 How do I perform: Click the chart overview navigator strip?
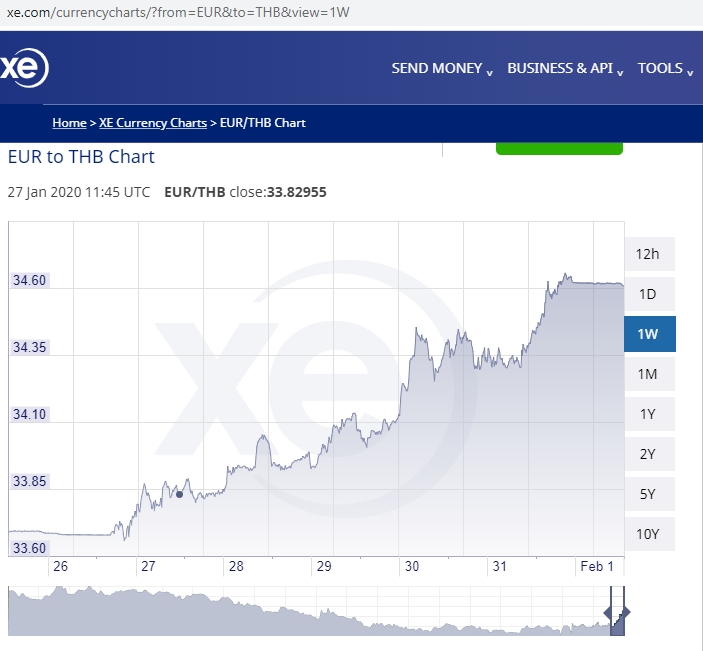pos(300,612)
